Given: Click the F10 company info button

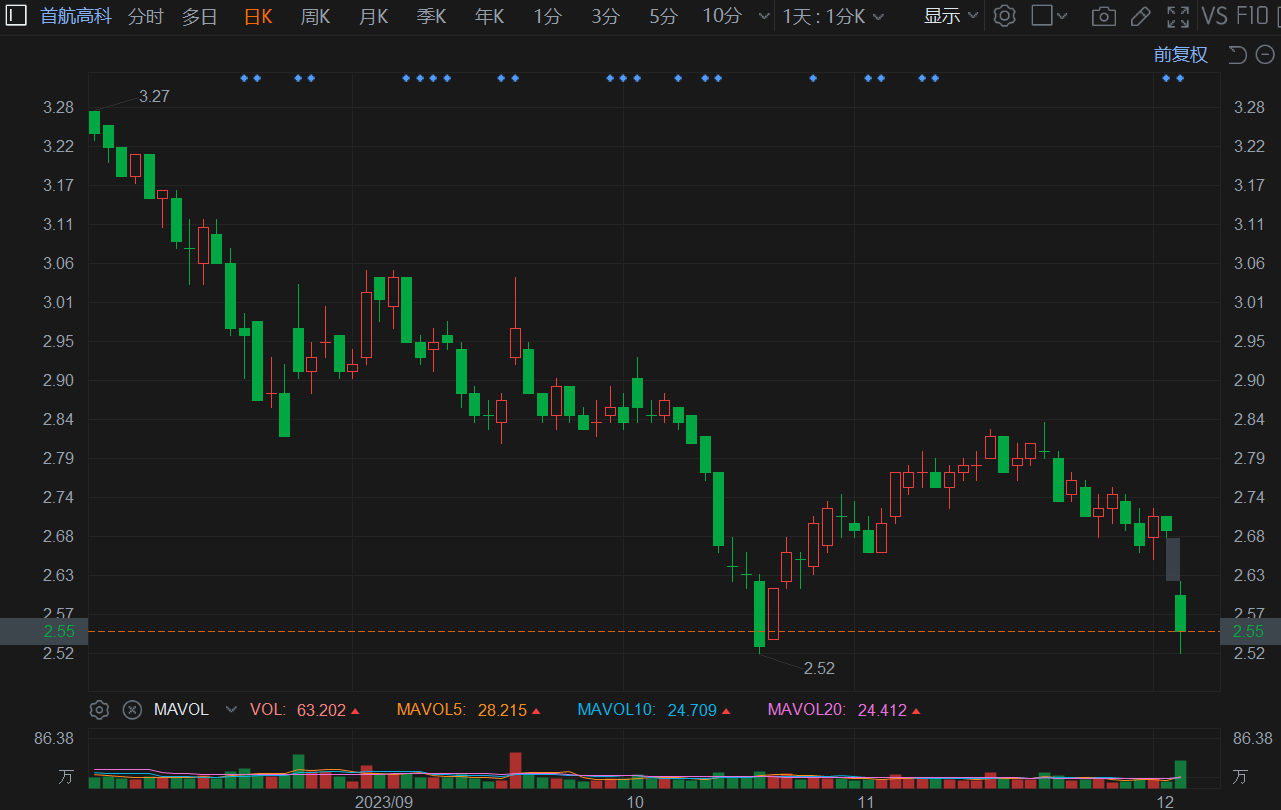Looking at the screenshot, I should coord(1253,16).
